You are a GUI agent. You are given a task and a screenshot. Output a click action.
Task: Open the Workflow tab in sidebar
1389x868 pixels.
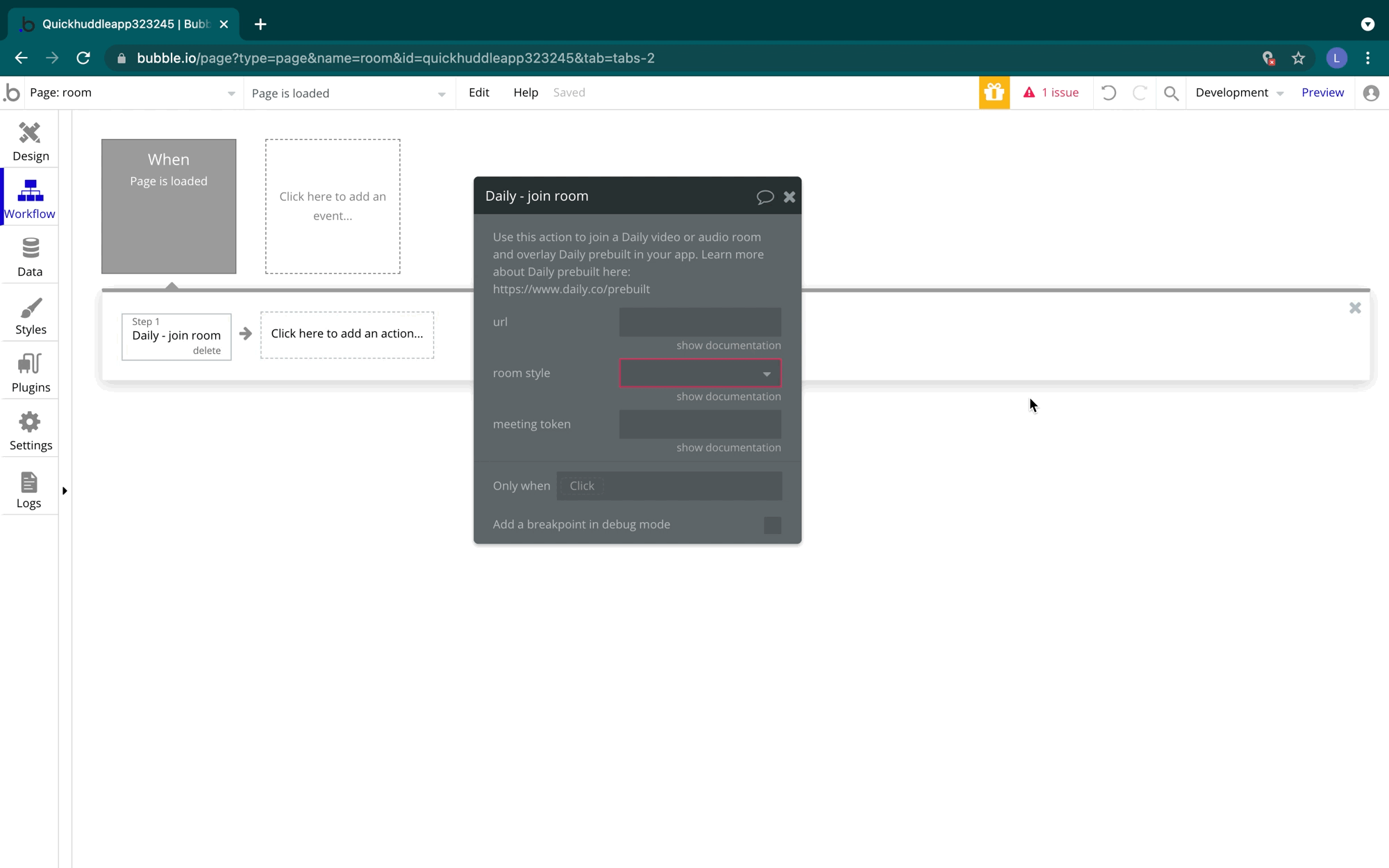click(30, 199)
